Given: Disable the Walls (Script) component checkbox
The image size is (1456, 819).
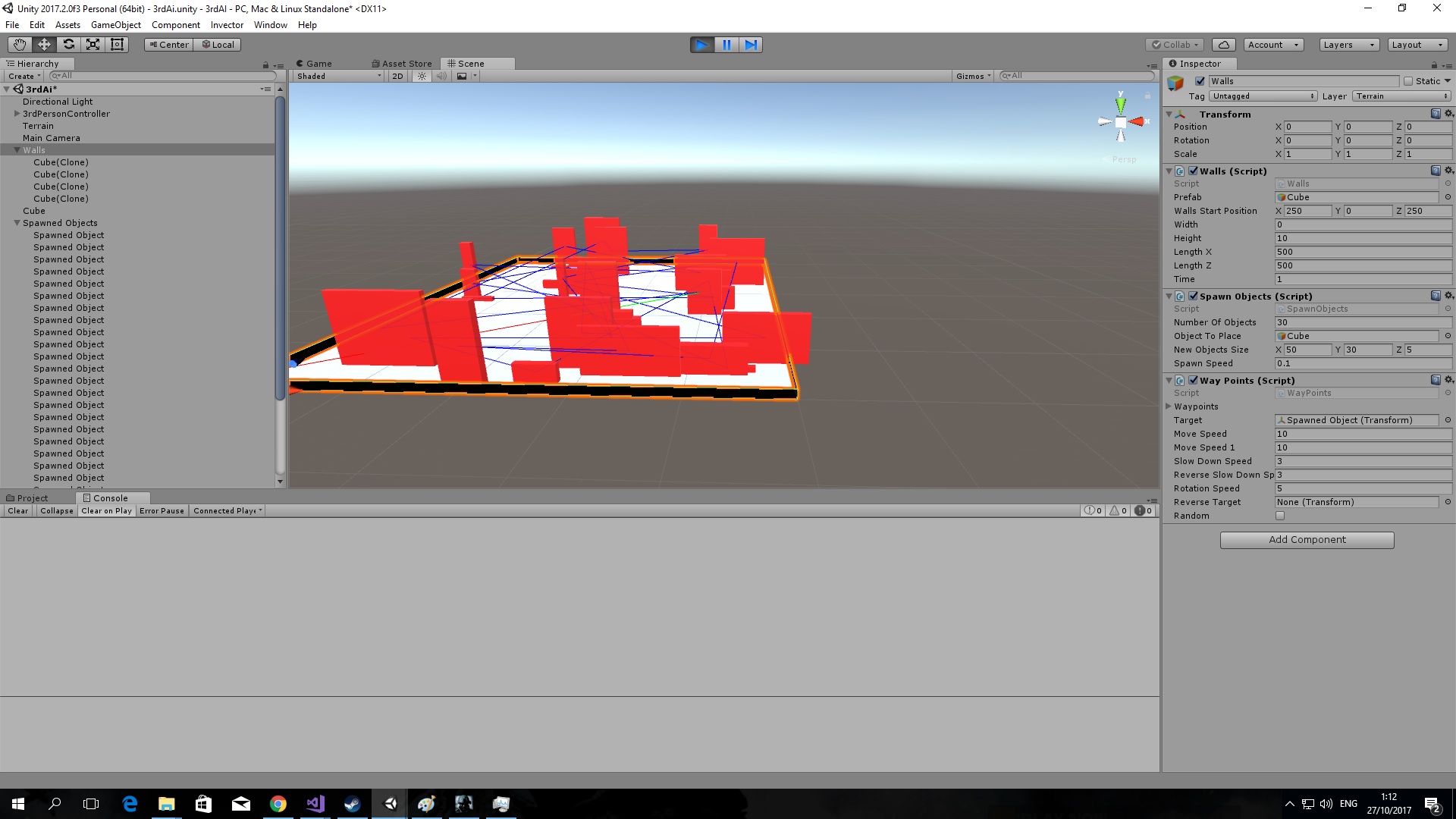Looking at the screenshot, I should (x=1194, y=171).
